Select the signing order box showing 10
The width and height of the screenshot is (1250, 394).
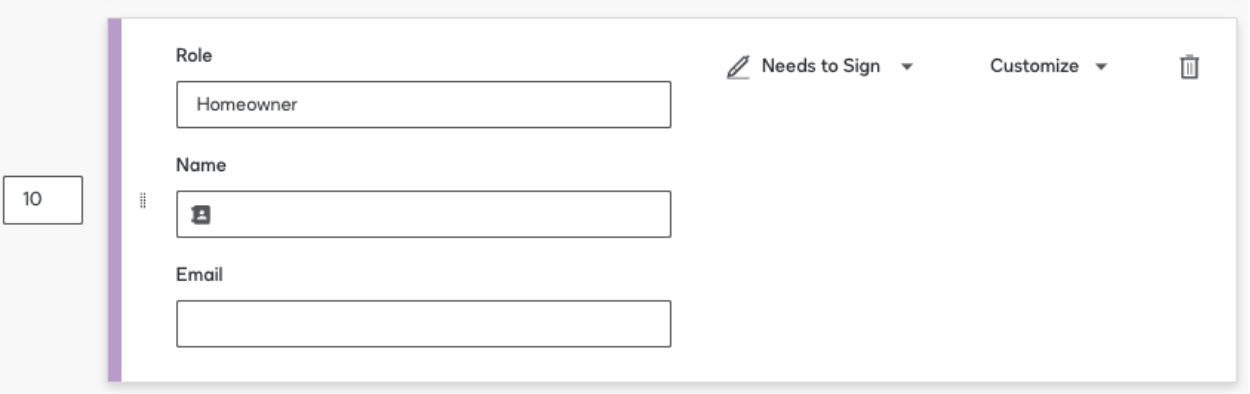pos(43,200)
